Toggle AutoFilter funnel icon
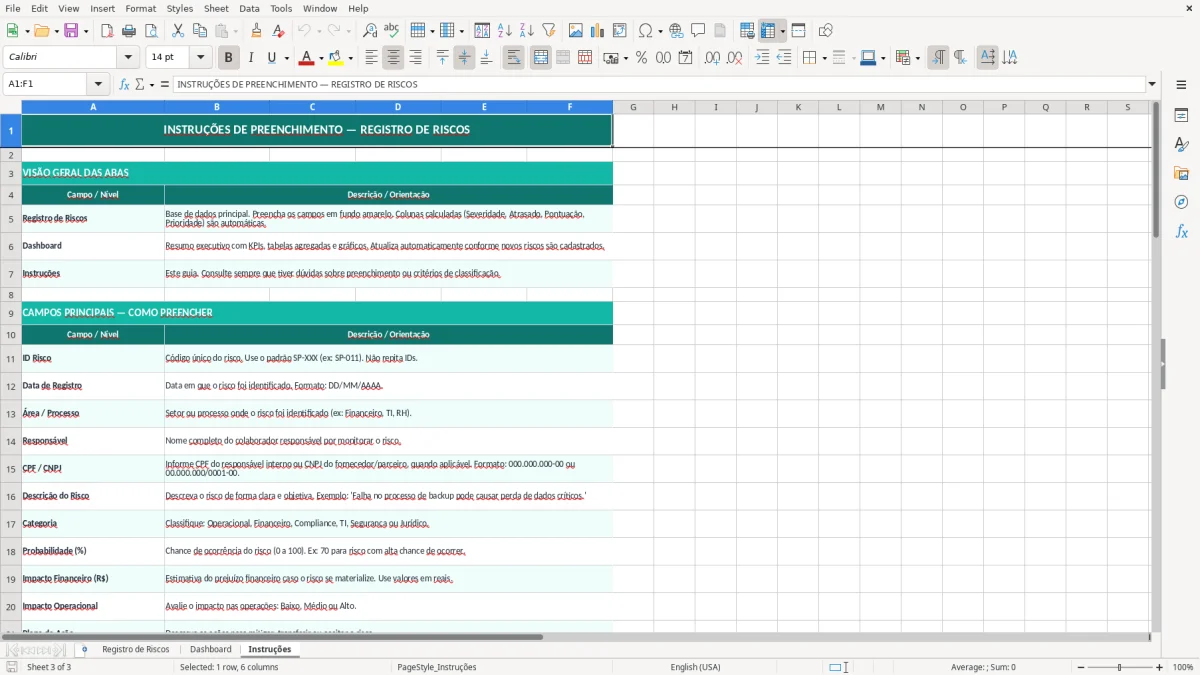The image size is (1200, 675). click(x=548, y=31)
